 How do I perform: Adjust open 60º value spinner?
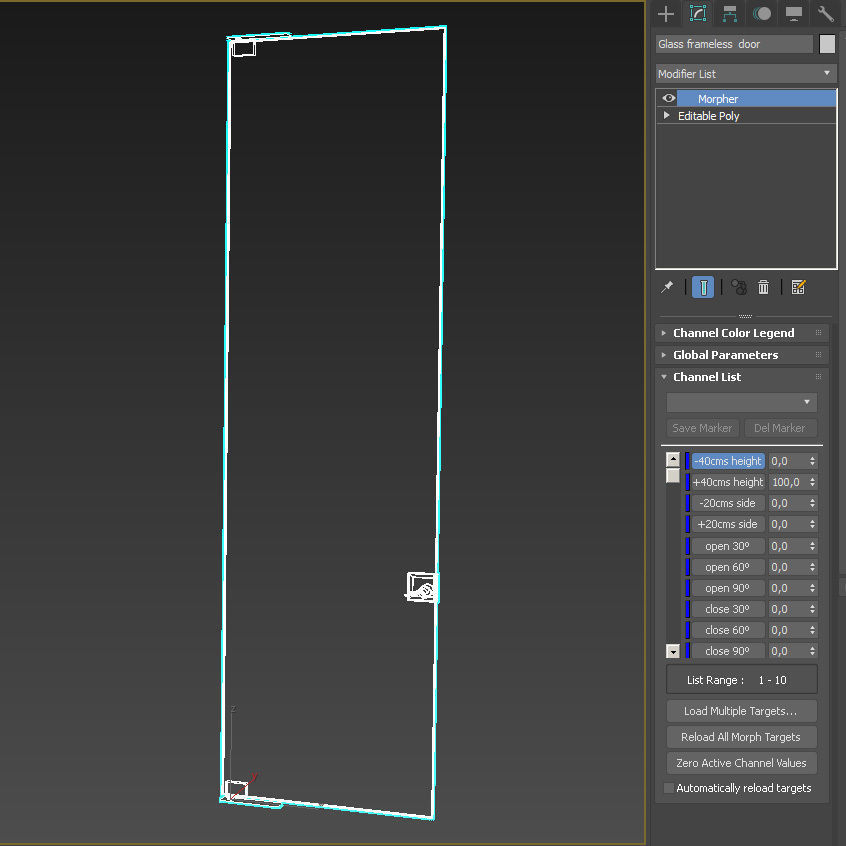(x=812, y=567)
